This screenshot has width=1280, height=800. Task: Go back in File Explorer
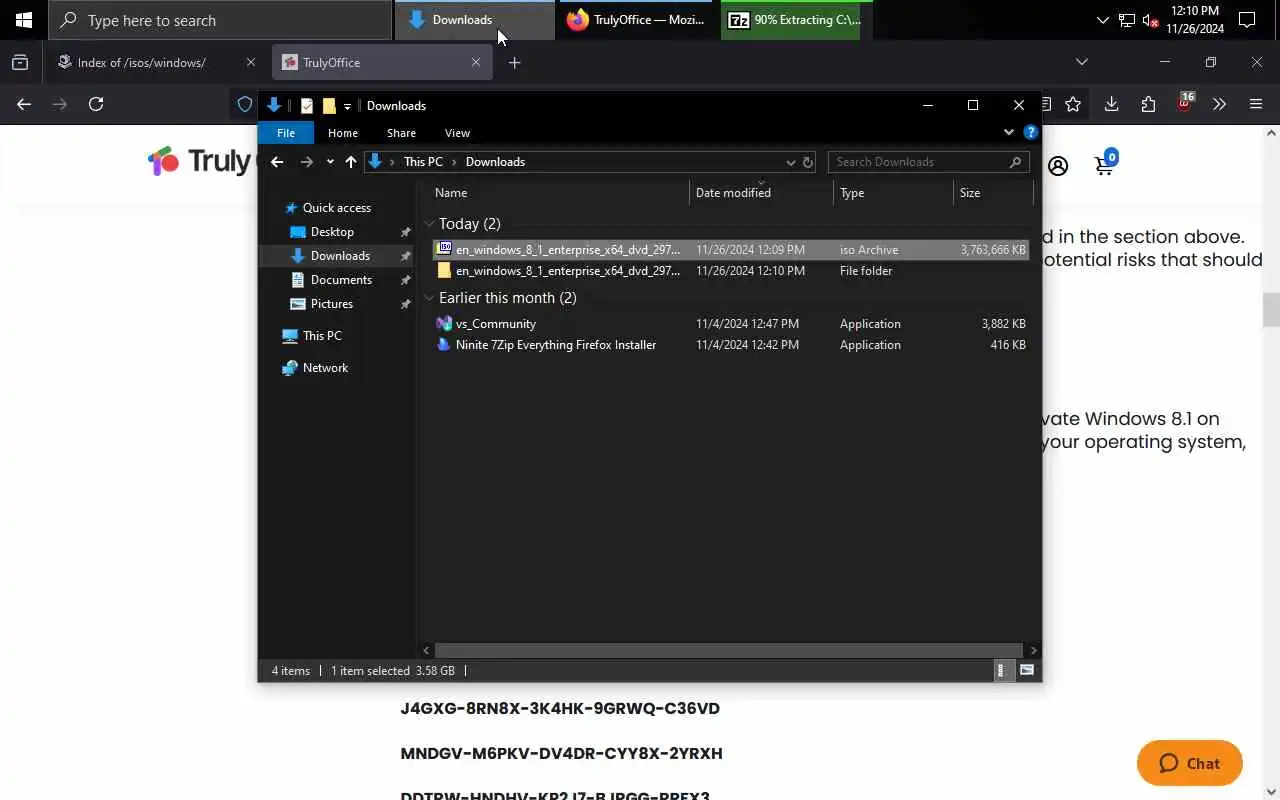277,162
